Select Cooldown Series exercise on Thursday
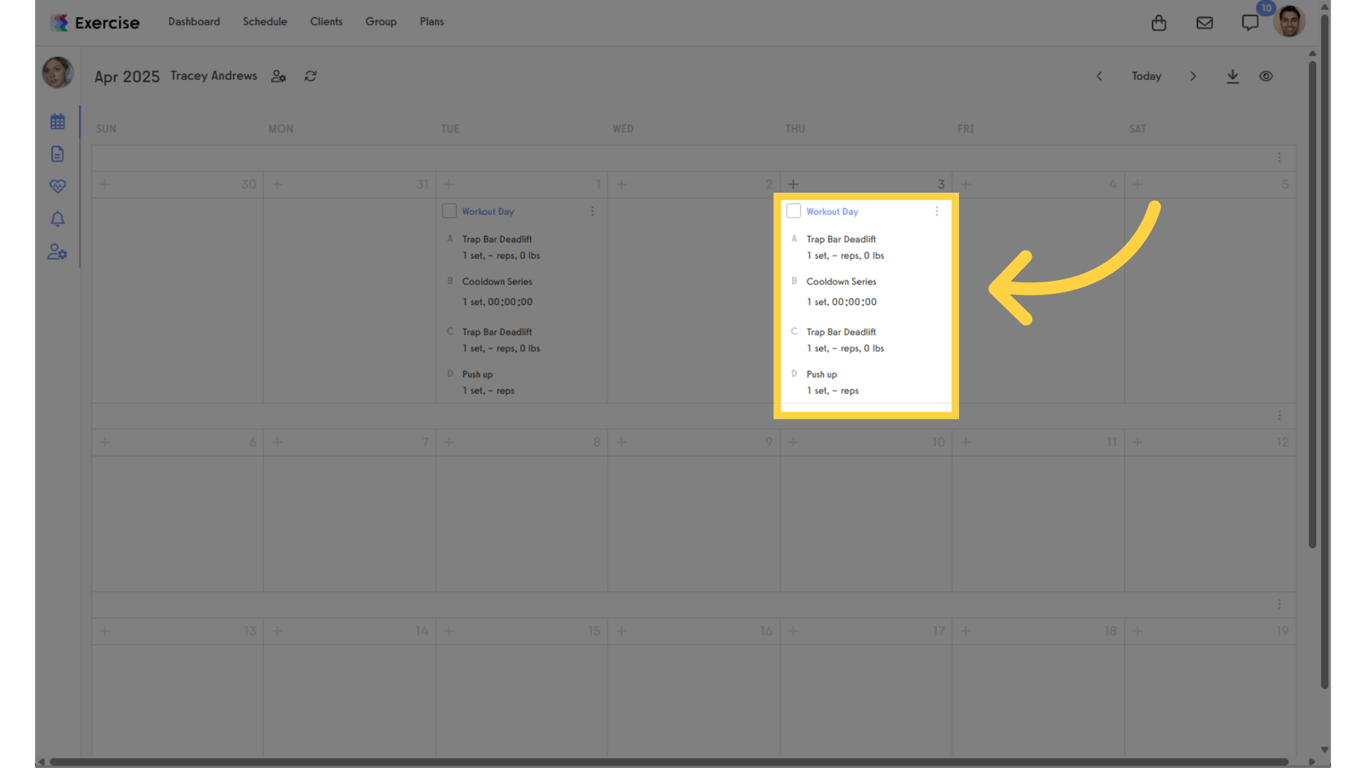This screenshot has height=768, width=1366. [x=841, y=282]
